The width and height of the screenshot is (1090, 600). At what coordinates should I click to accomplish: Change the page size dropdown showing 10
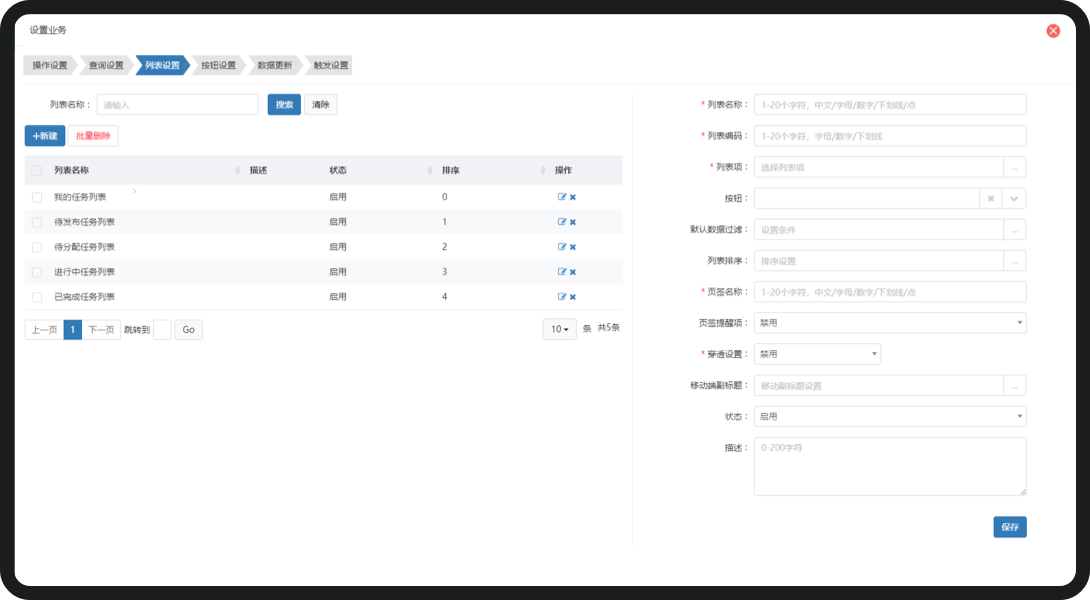(560, 329)
